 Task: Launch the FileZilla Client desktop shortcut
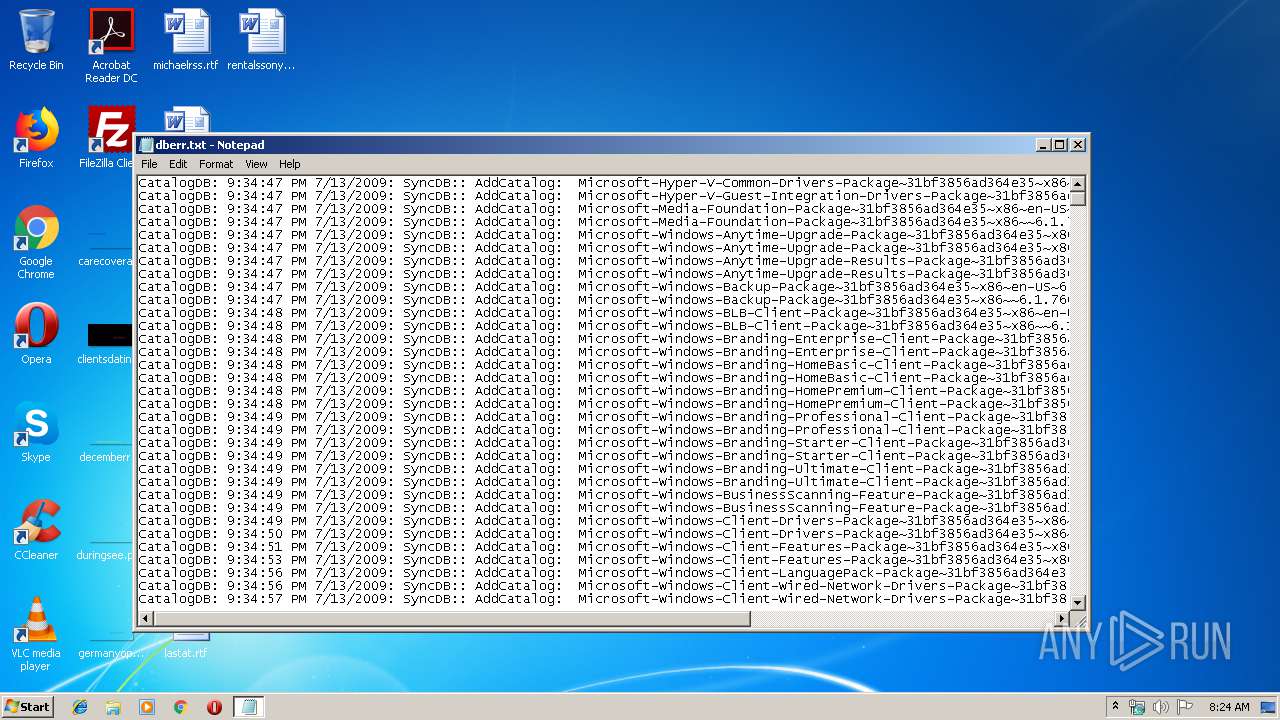point(108,138)
